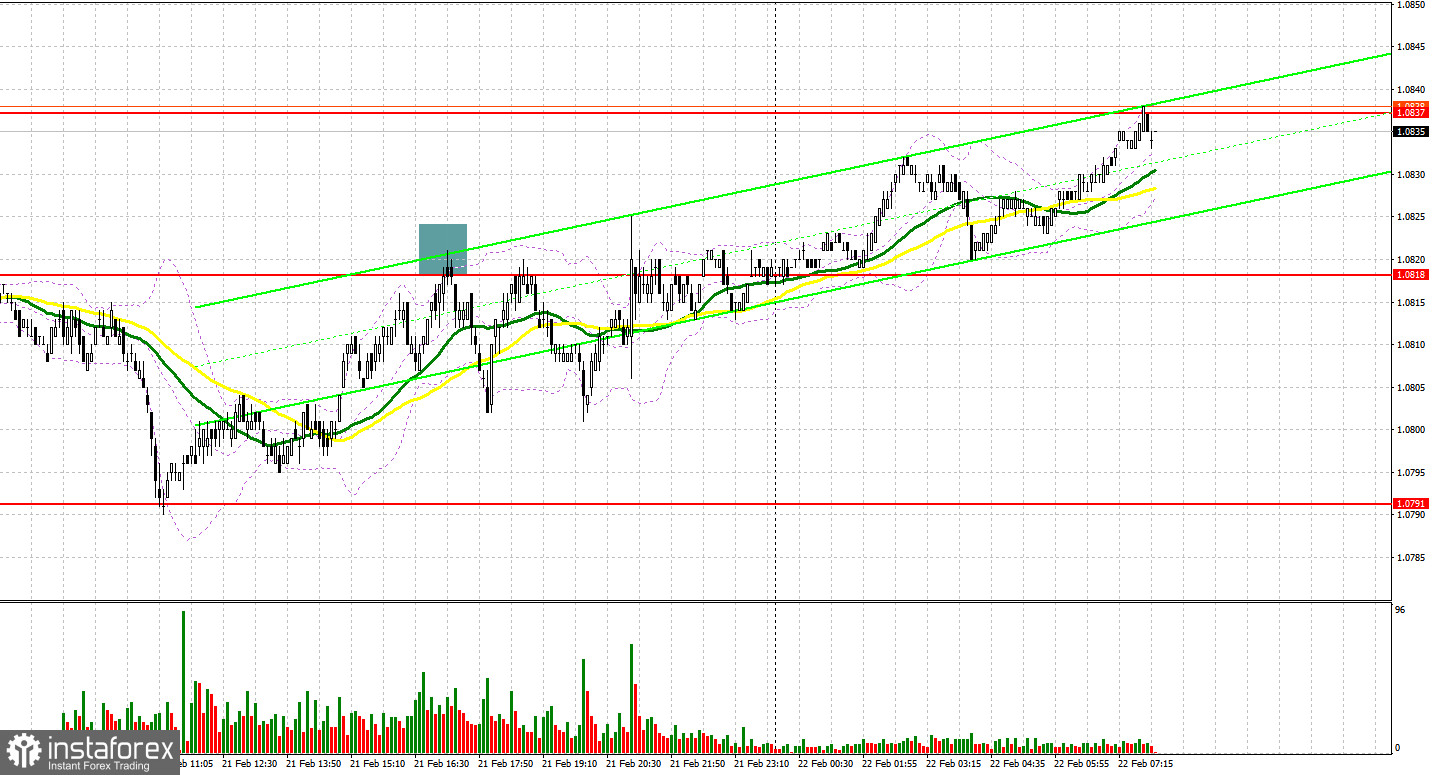Screen dimensions: 1432x775
Task: Click the 1.0830 price axis label
Action: tap(1410, 174)
